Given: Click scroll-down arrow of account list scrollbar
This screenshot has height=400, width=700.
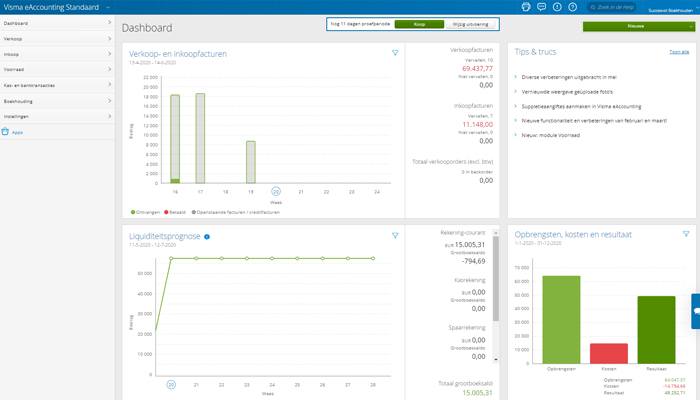Looking at the screenshot, I should pyautogui.click(x=496, y=359).
